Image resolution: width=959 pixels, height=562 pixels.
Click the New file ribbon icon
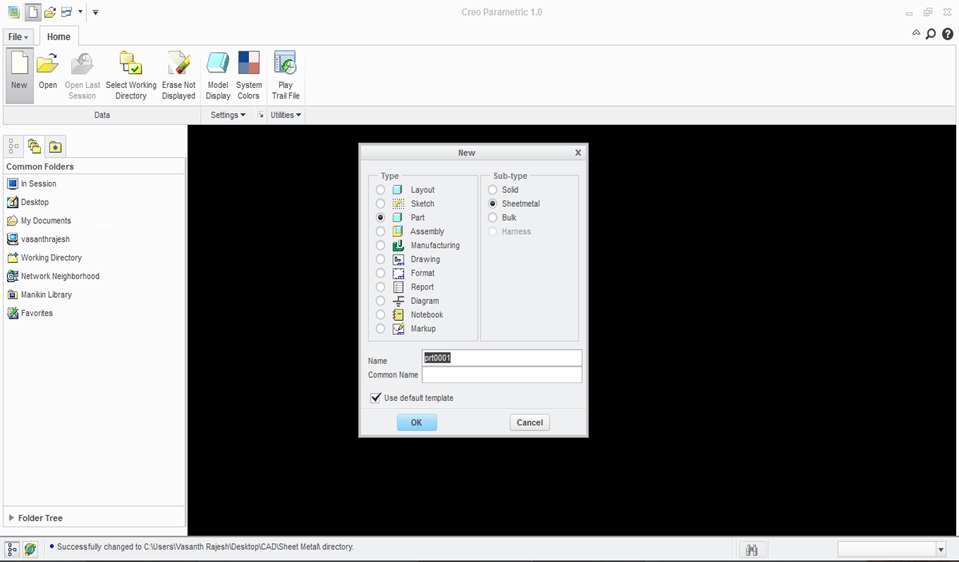(19, 76)
